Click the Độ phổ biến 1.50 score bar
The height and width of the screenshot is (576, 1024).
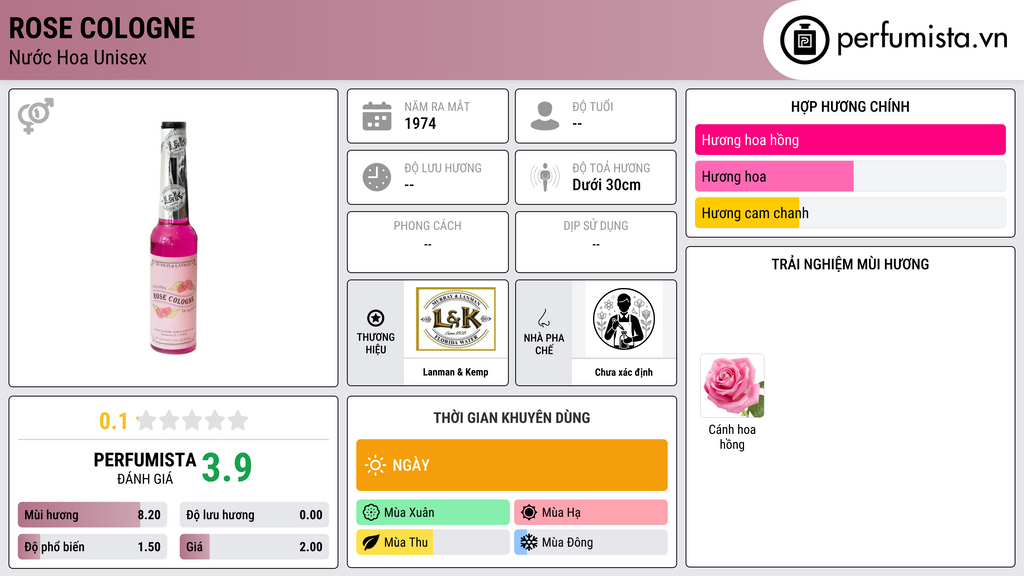click(x=92, y=547)
